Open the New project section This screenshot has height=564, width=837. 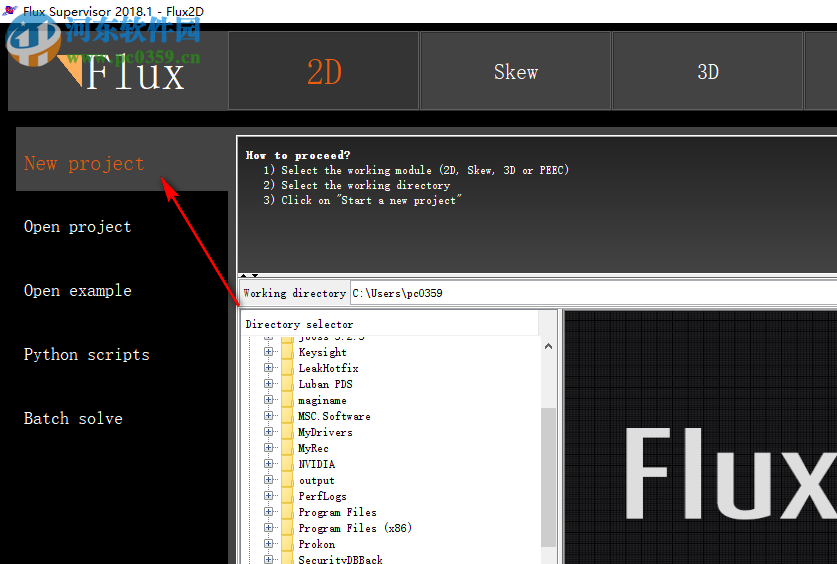pos(122,159)
